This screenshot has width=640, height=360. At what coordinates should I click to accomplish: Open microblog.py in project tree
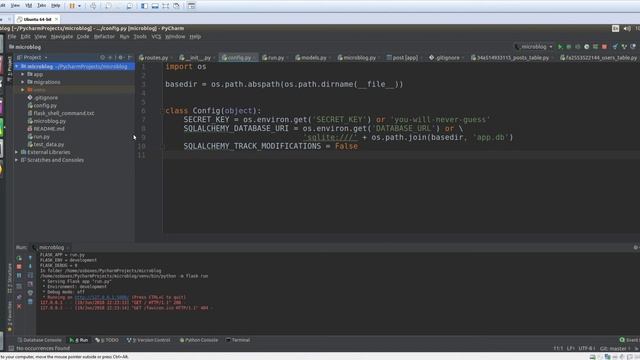(x=46, y=121)
